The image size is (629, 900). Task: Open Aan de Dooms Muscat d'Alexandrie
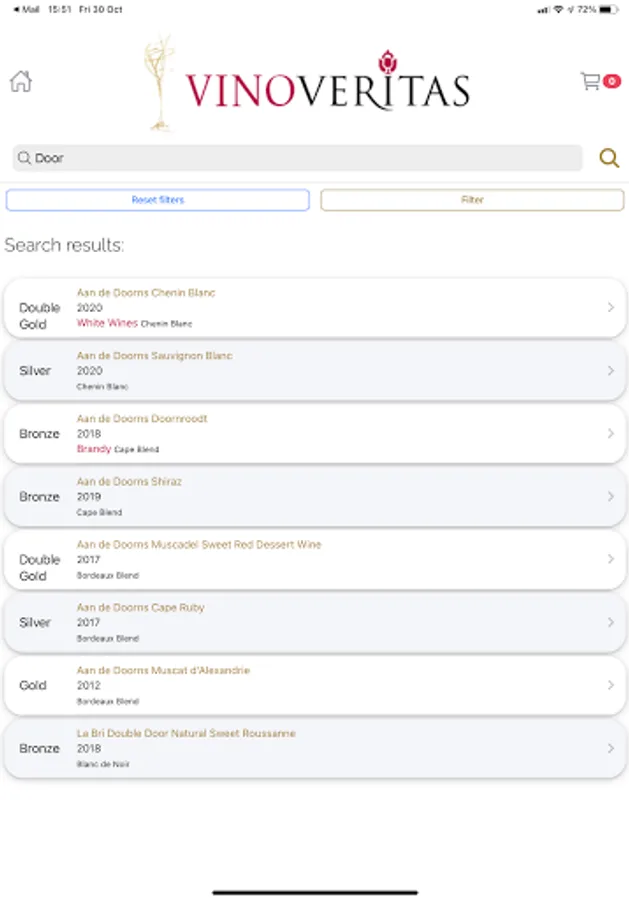(x=315, y=685)
